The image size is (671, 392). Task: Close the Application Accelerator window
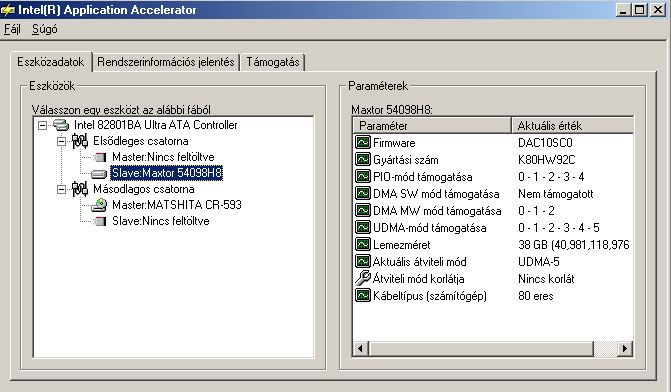(658, 10)
